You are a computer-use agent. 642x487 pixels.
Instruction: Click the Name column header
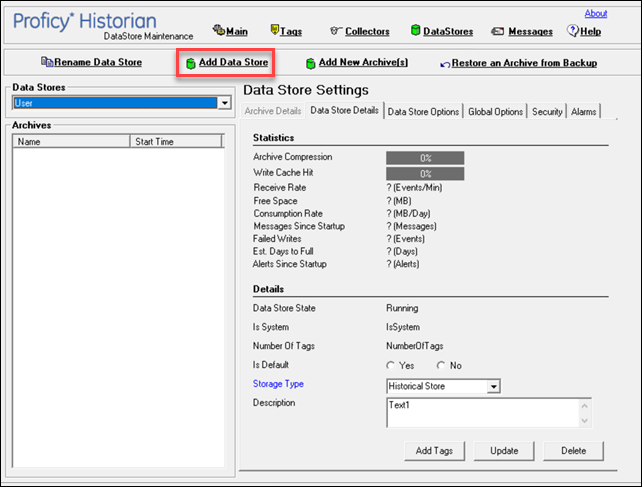click(71, 142)
